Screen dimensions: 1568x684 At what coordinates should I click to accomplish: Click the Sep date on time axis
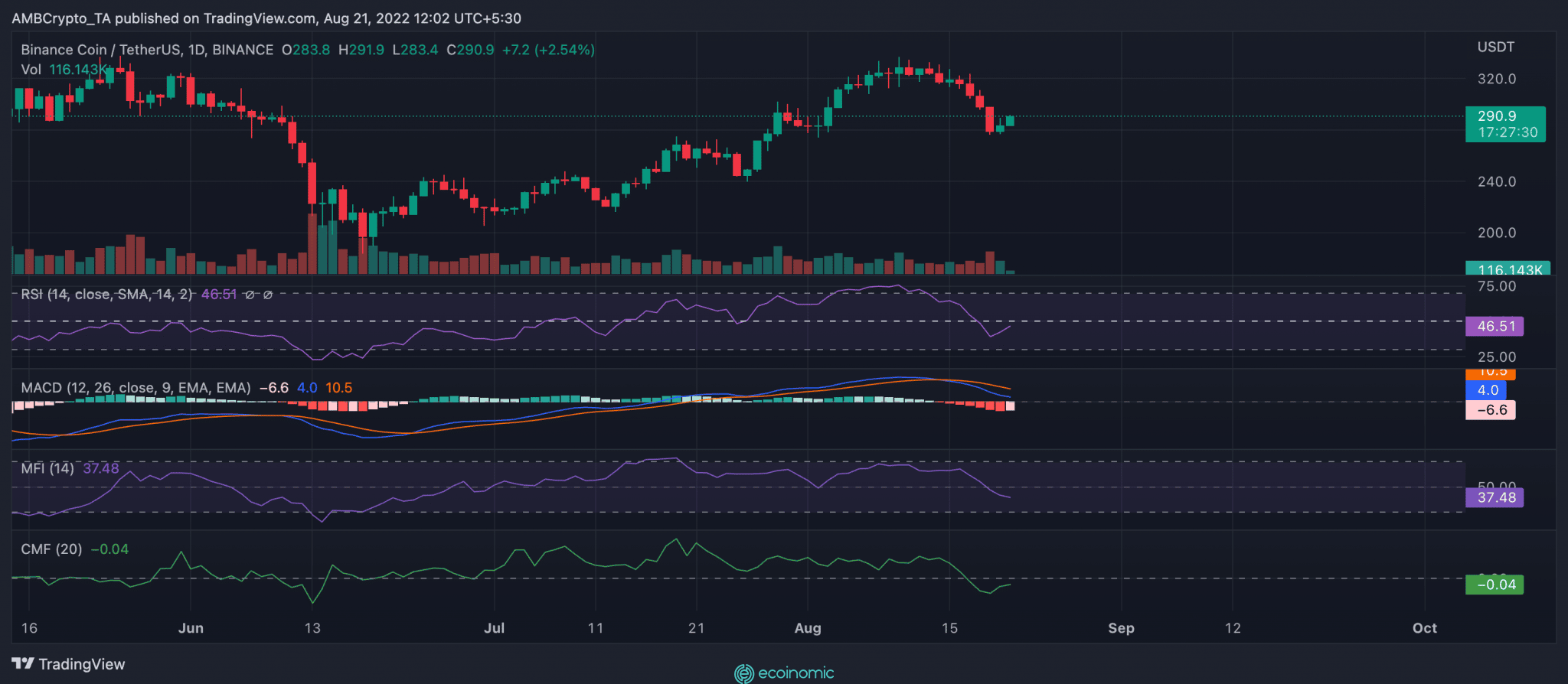(1121, 628)
